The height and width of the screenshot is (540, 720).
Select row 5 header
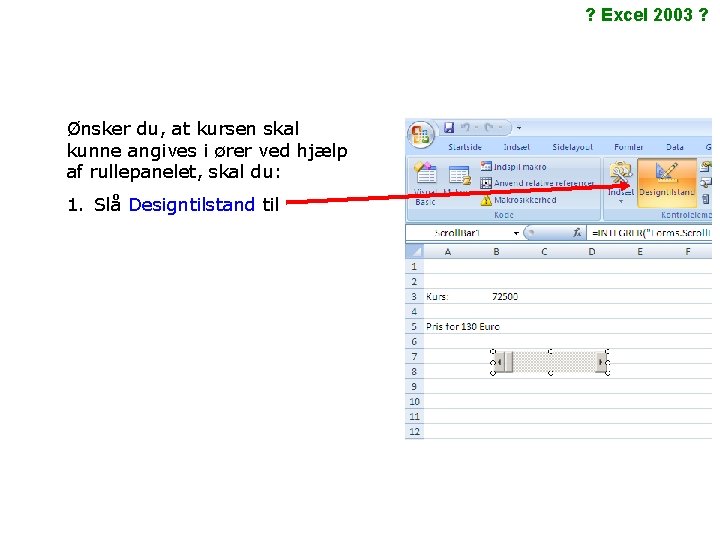pyautogui.click(x=415, y=326)
